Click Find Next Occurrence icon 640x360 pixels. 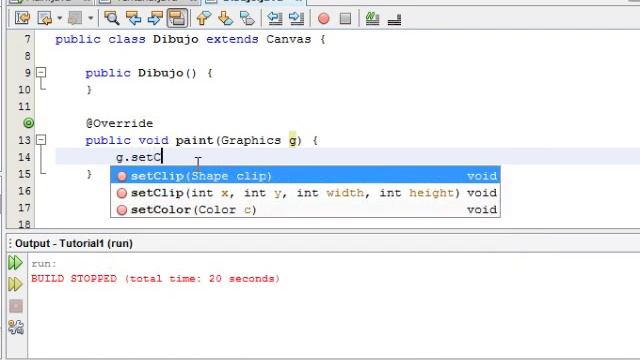coord(155,18)
